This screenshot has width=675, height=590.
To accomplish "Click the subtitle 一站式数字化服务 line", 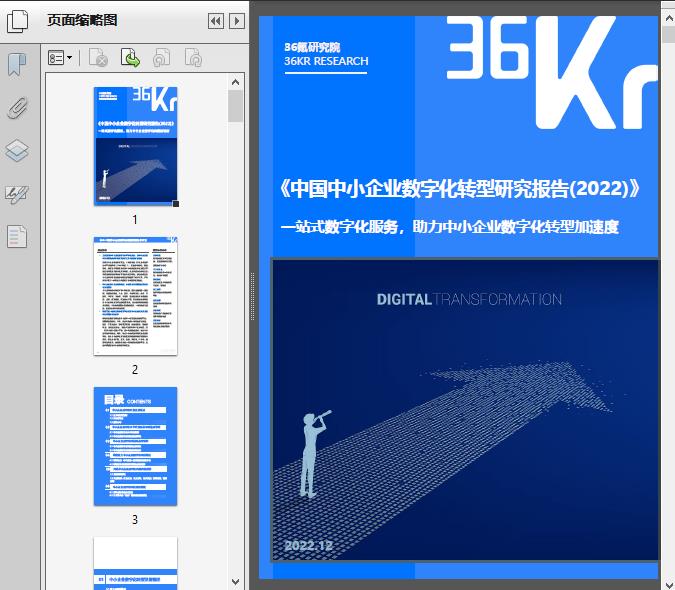I will point(449,227).
